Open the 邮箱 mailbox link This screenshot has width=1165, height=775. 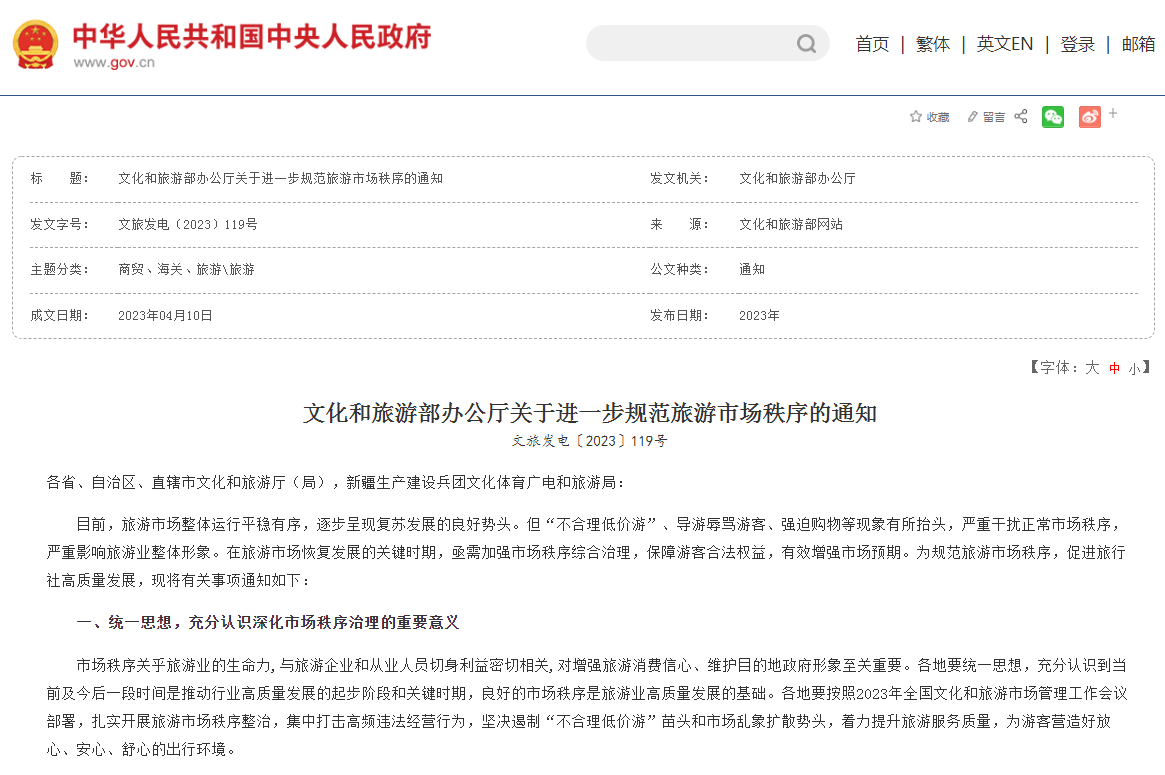coord(1138,44)
